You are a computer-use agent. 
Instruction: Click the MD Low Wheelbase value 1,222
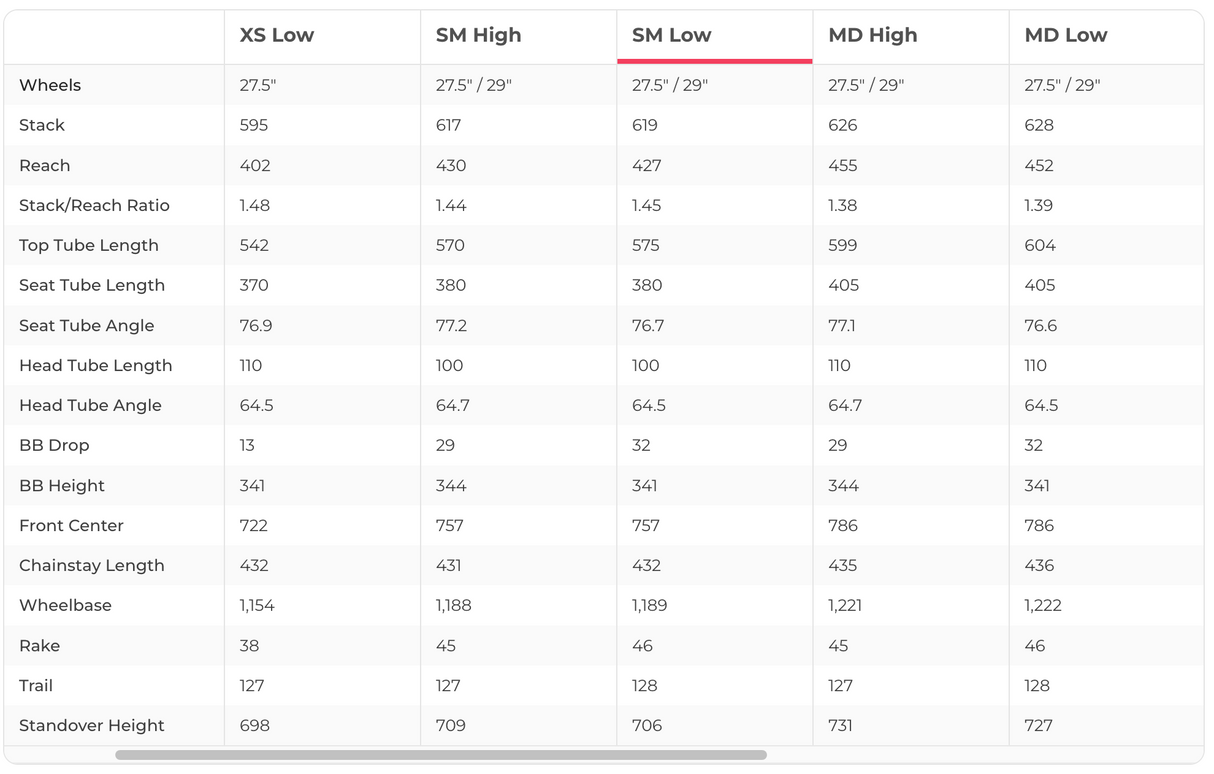(x=1043, y=605)
